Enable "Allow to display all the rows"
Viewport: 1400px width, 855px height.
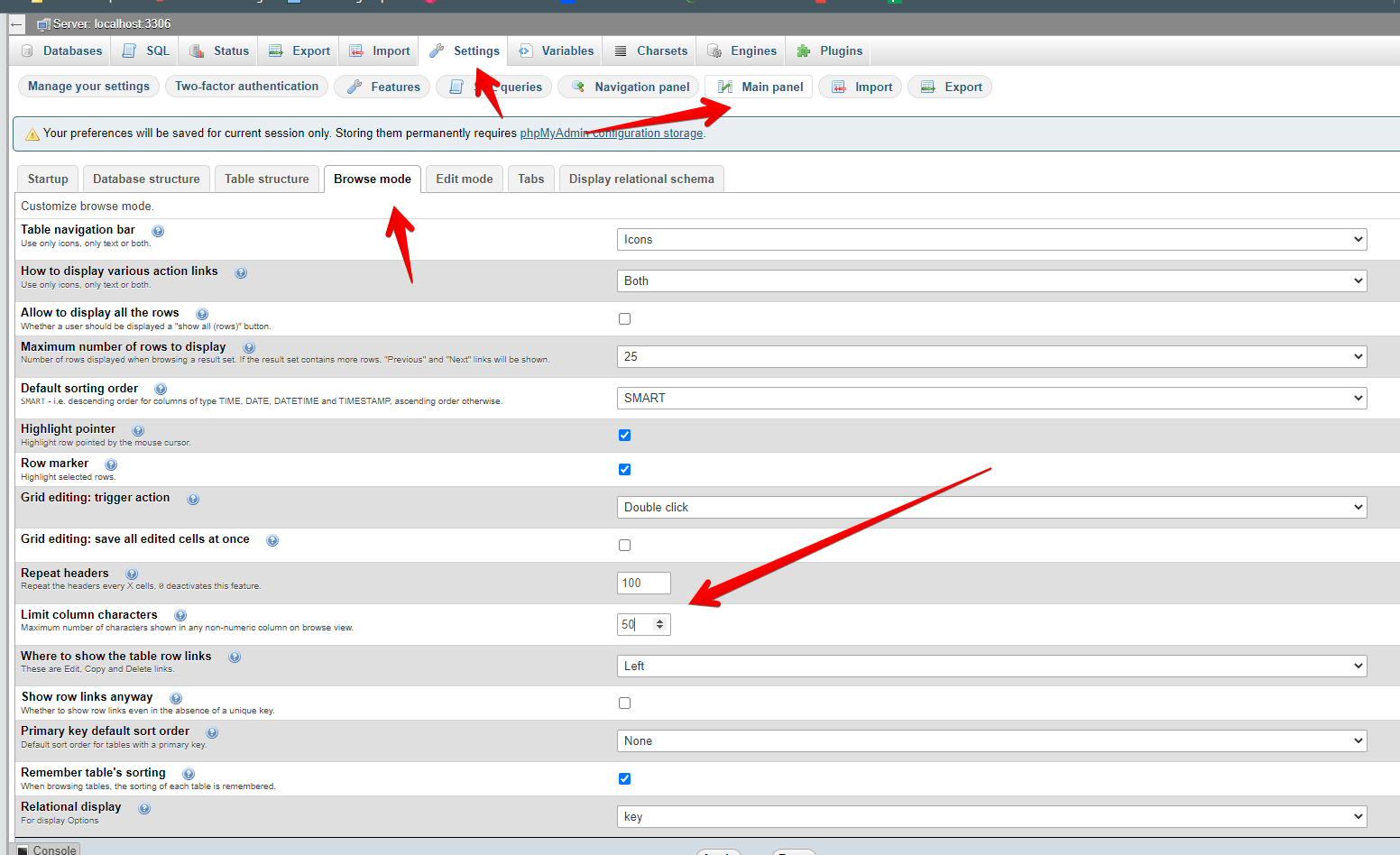(x=624, y=318)
